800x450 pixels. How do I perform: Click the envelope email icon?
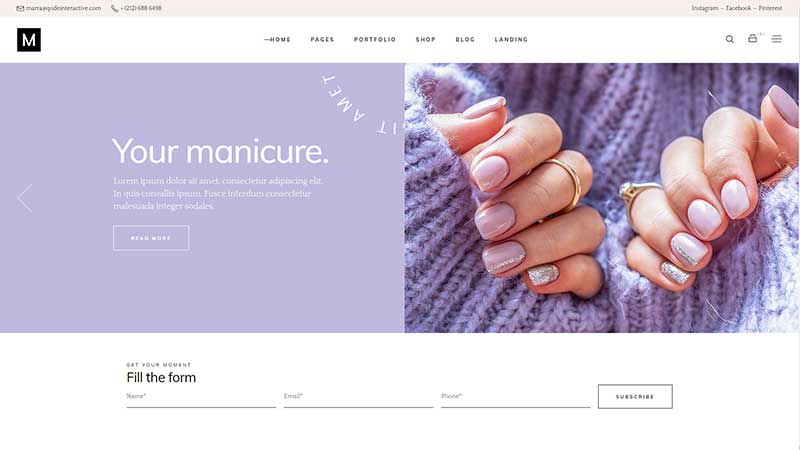(x=20, y=8)
